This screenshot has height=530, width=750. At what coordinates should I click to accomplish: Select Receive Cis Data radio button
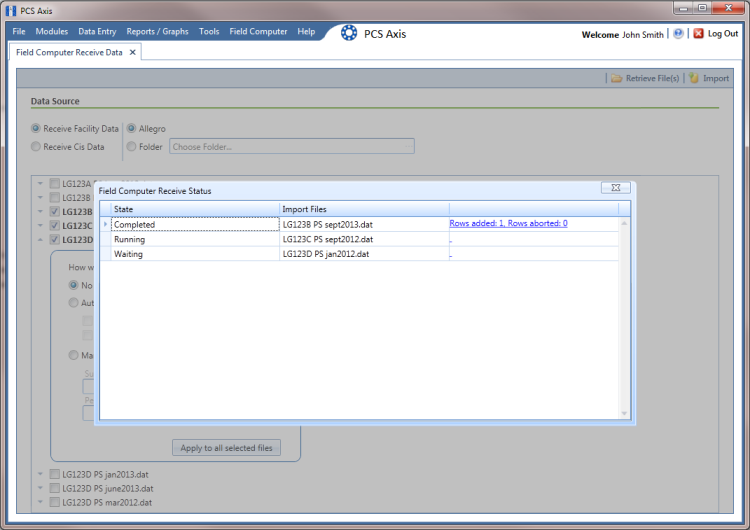click(36, 147)
